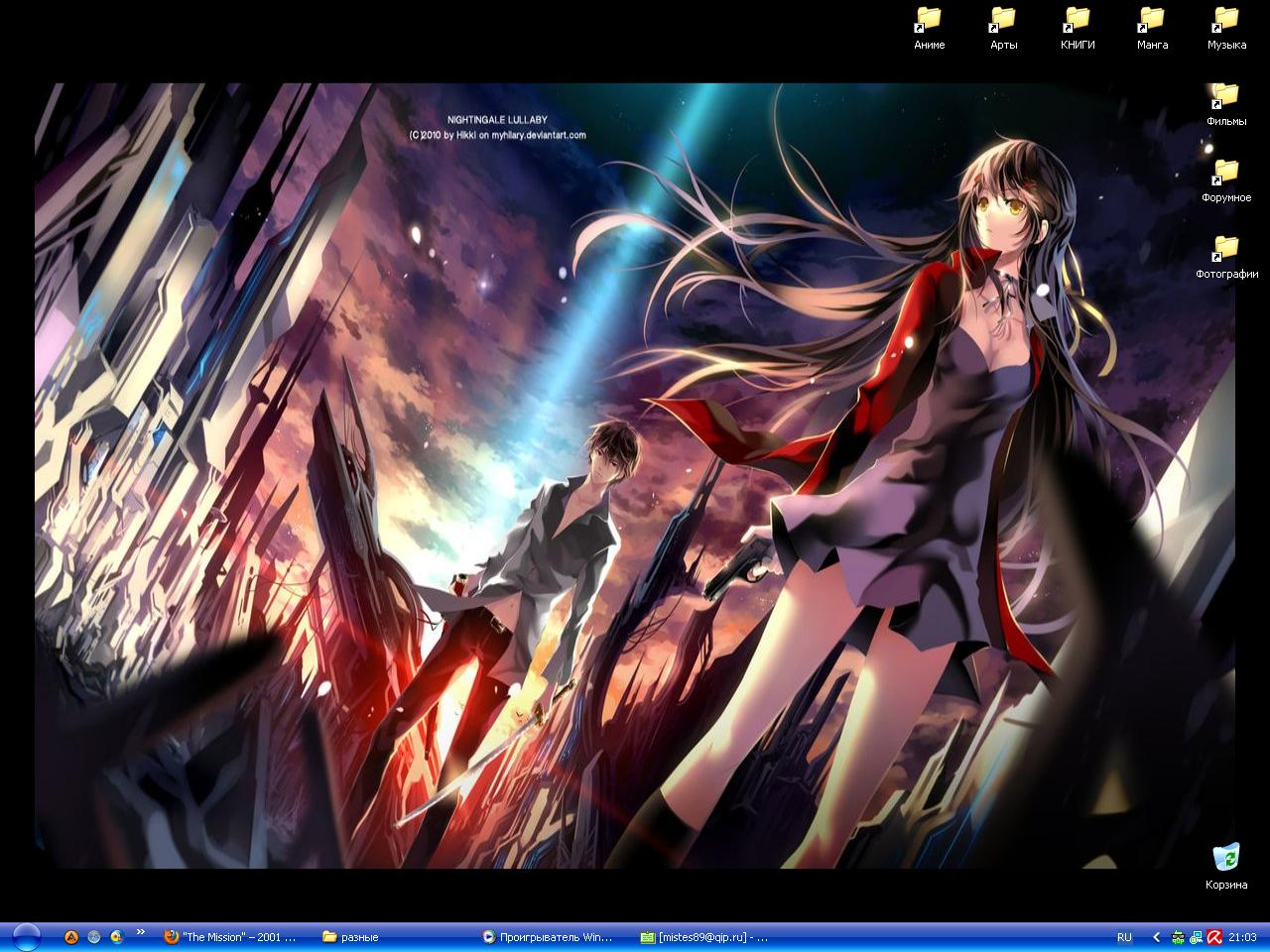Click the green QIP tray icon
This screenshot has width=1270, height=952.
(x=1178, y=937)
